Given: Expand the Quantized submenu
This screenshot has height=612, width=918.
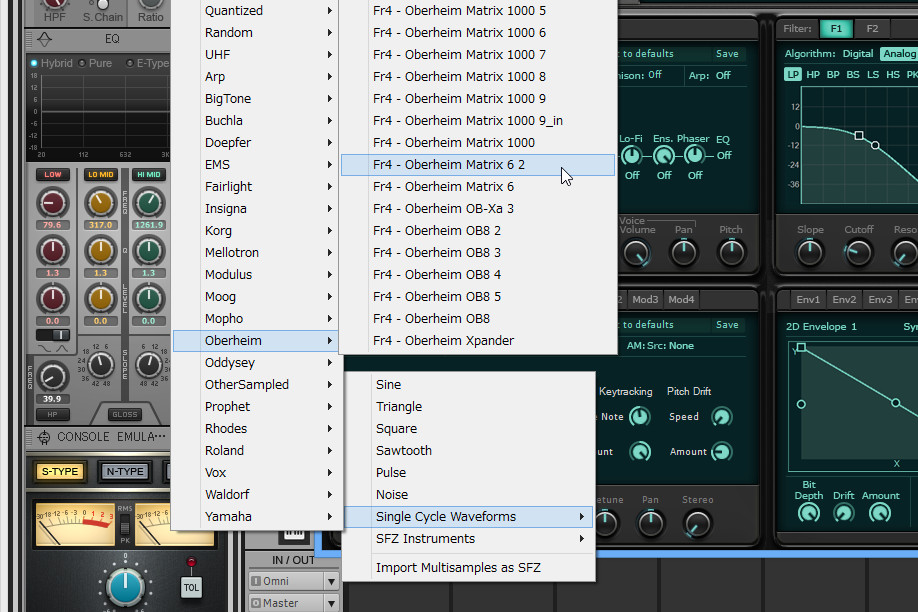Looking at the screenshot, I should point(256,11).
